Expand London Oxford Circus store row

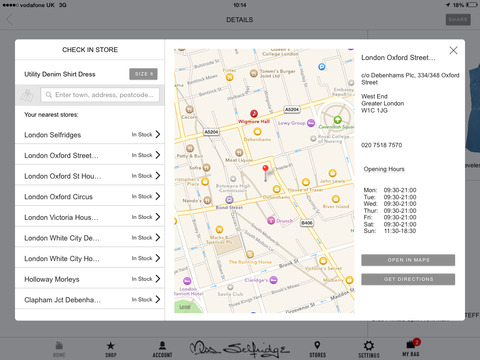[90, 196]
